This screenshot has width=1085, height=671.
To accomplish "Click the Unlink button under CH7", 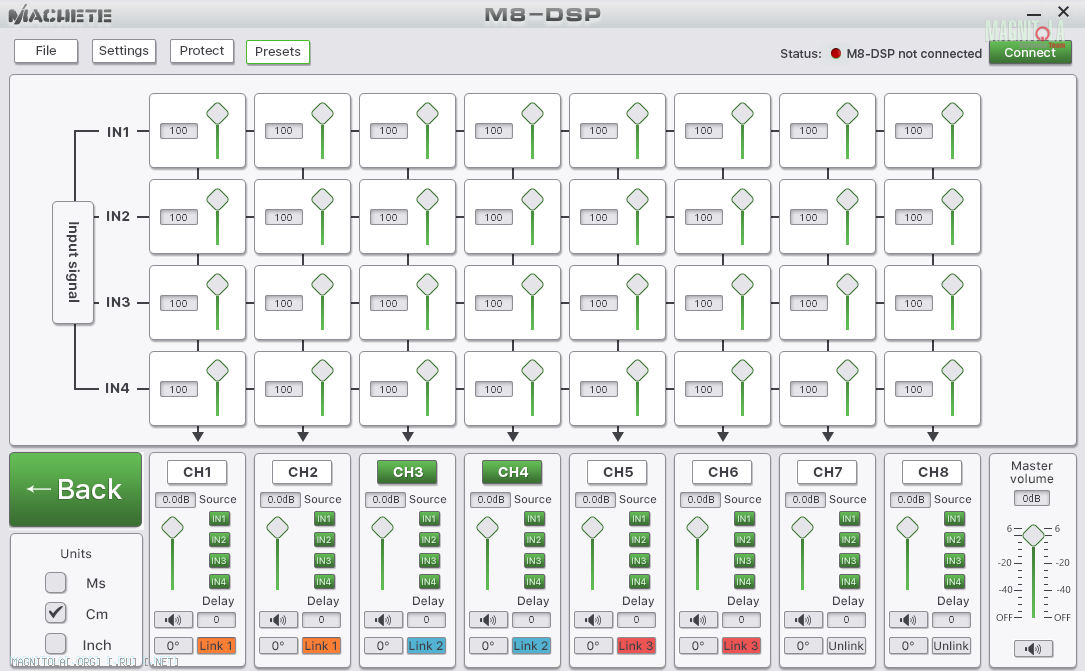I will pos(846,646).
